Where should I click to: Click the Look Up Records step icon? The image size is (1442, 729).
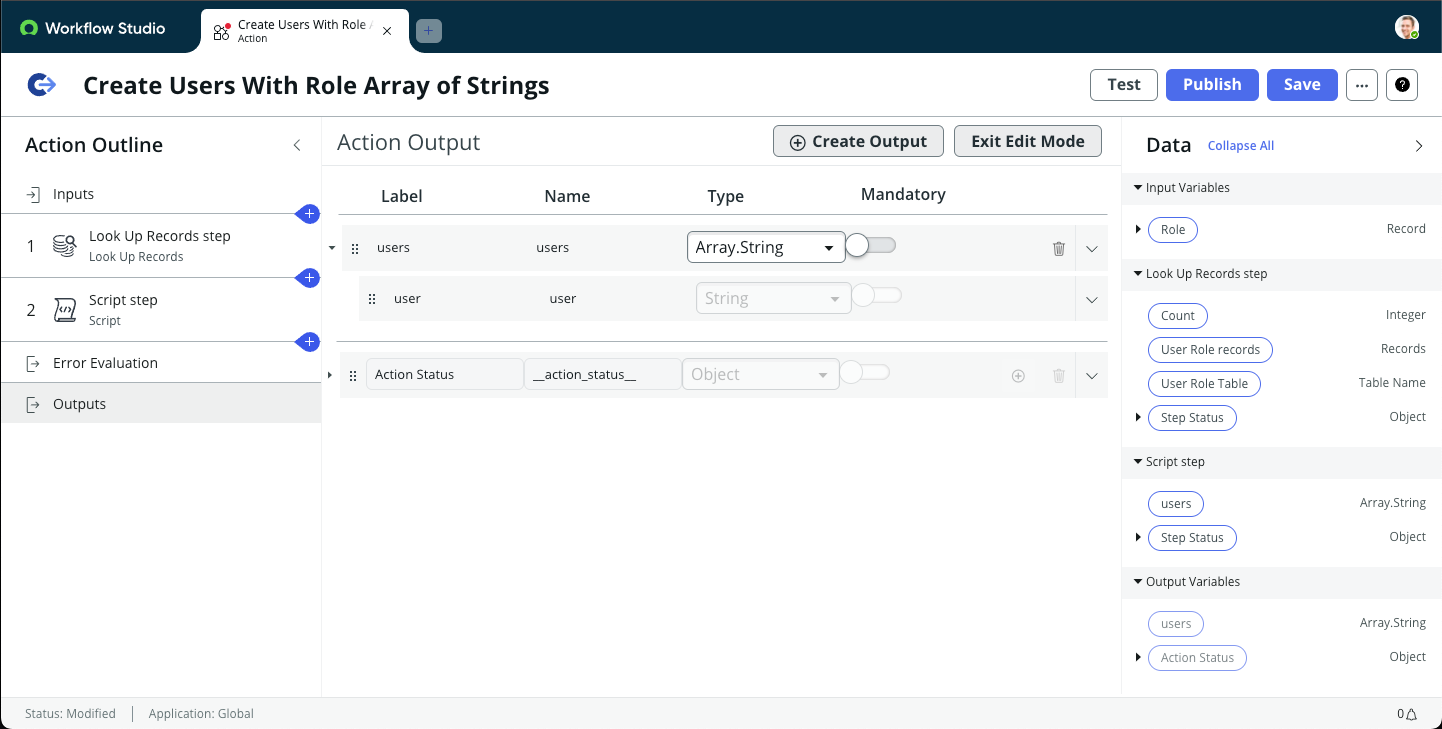64,246
